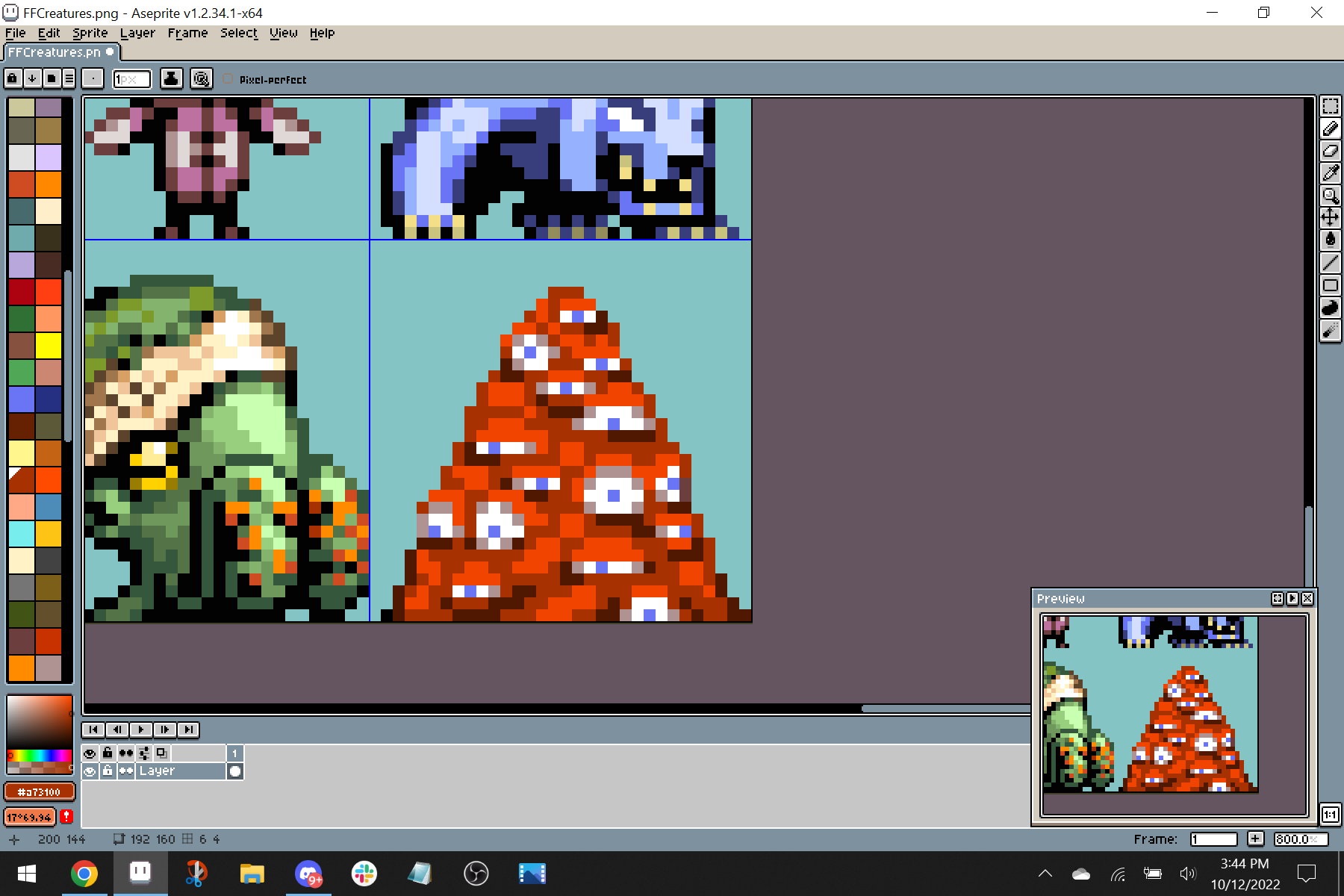Viewport: 1344px width, 896px height.
Task: Select the Rectangular Marquee tool
Action: [1331, 106]
